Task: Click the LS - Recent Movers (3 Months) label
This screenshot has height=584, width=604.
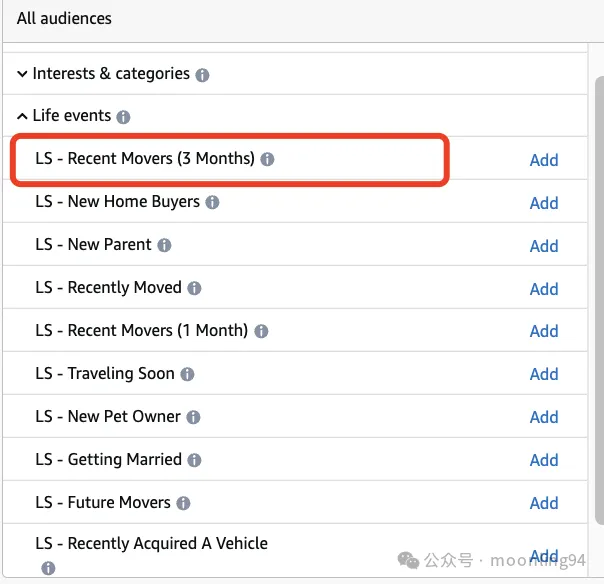Action: point(145,159)
